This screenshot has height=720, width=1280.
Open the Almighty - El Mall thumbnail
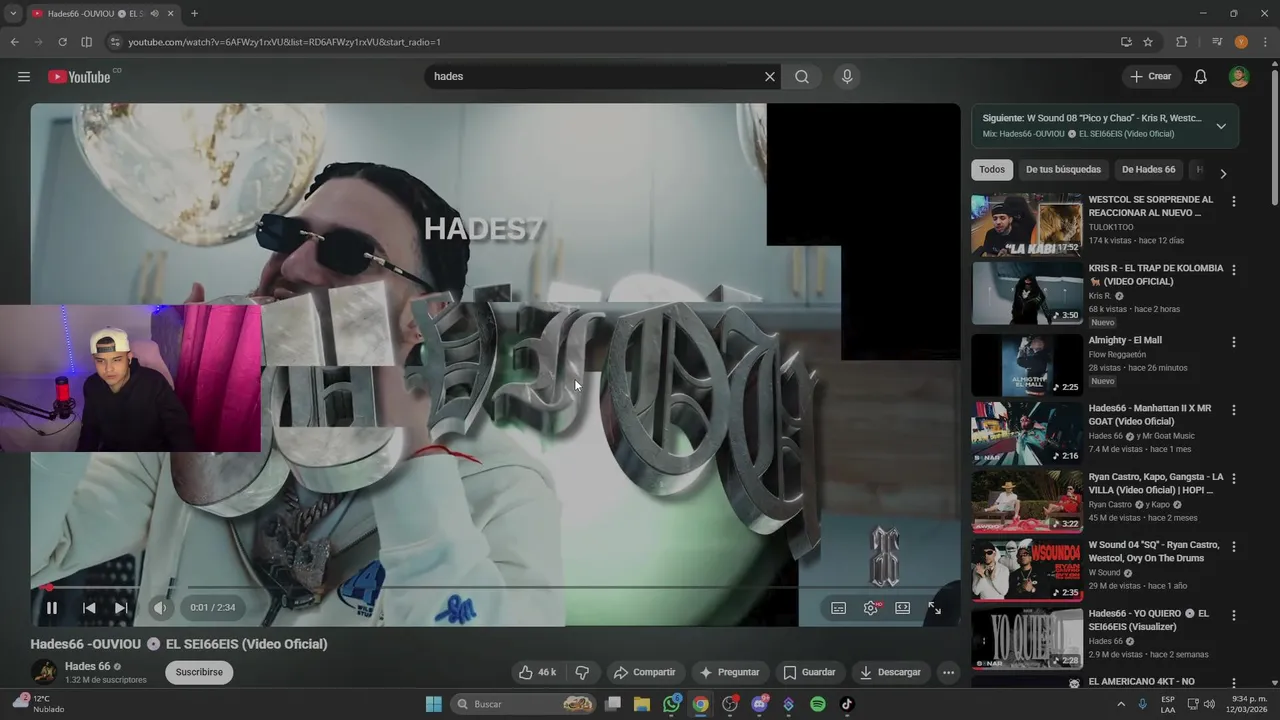(x=1027, y=365)
